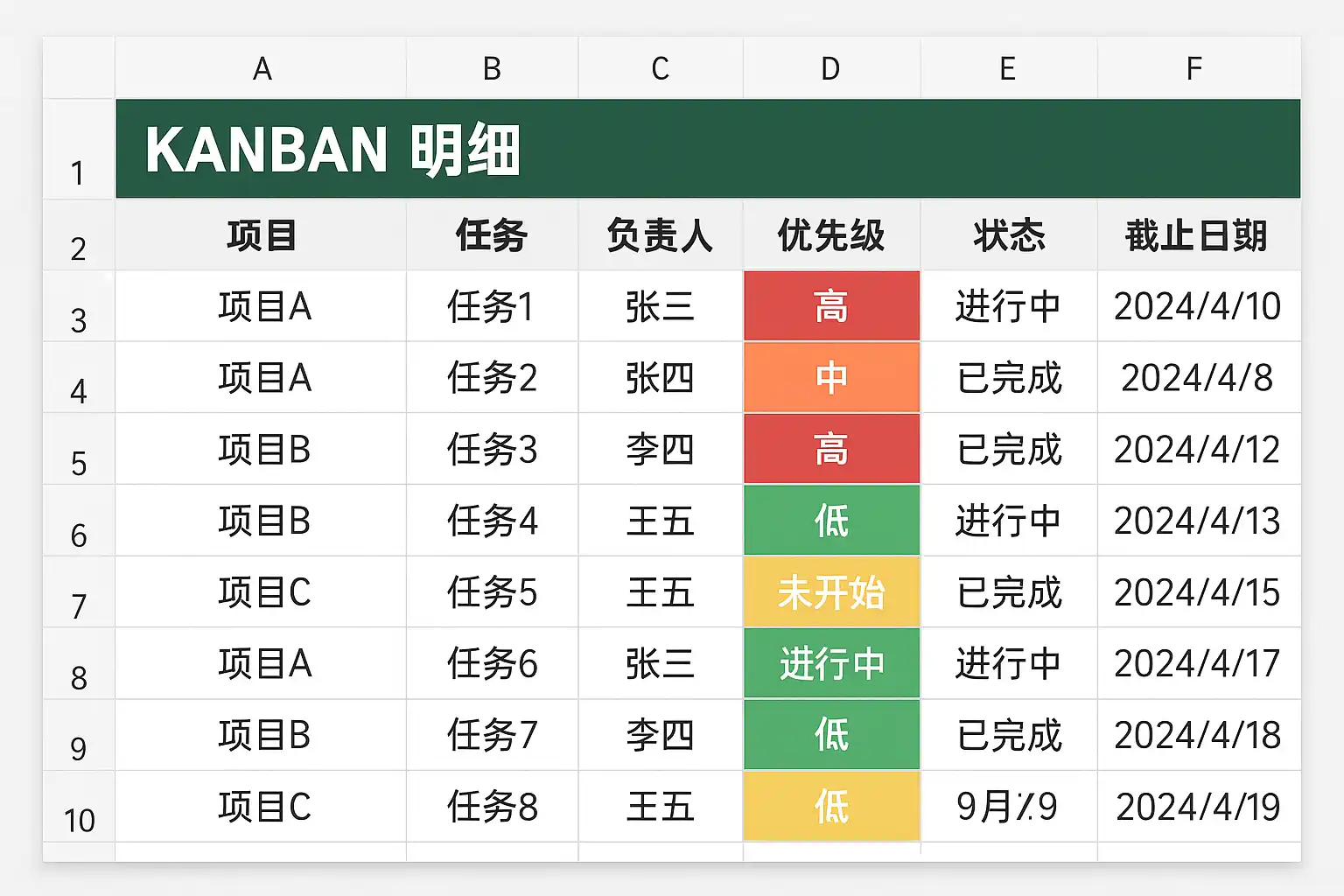Click the "李四" cell beside 任务3

(x=660, y=450)
